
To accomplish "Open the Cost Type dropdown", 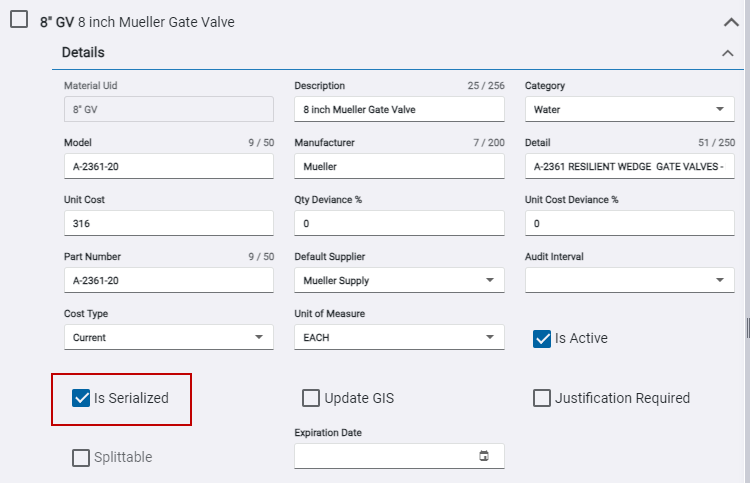I will click(168, 338).
